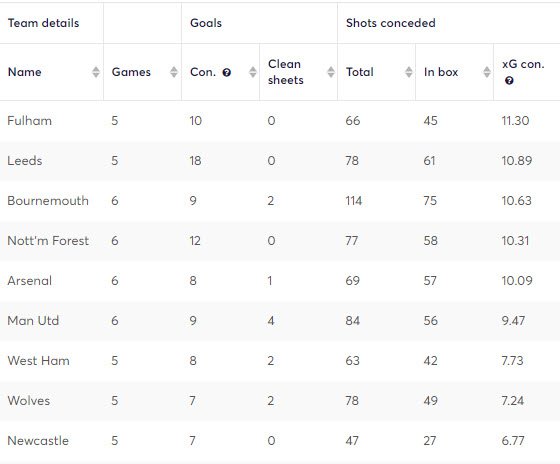Open help icon under xG con.
This screenshot has height=464, width=560.
point(509,81)
